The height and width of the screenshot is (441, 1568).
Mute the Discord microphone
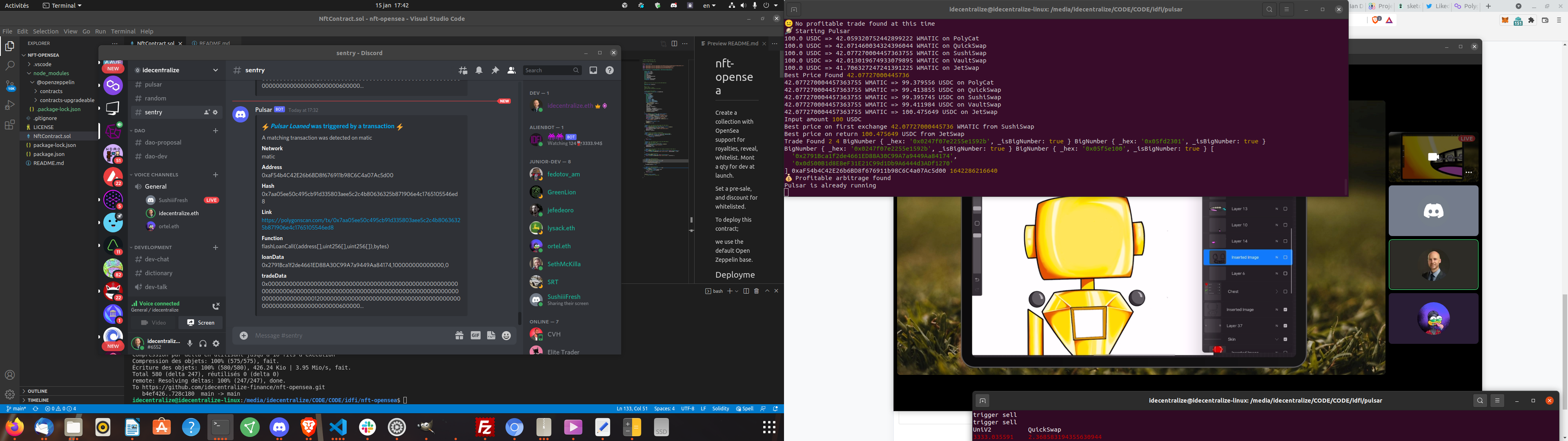[x=190, y=344]
